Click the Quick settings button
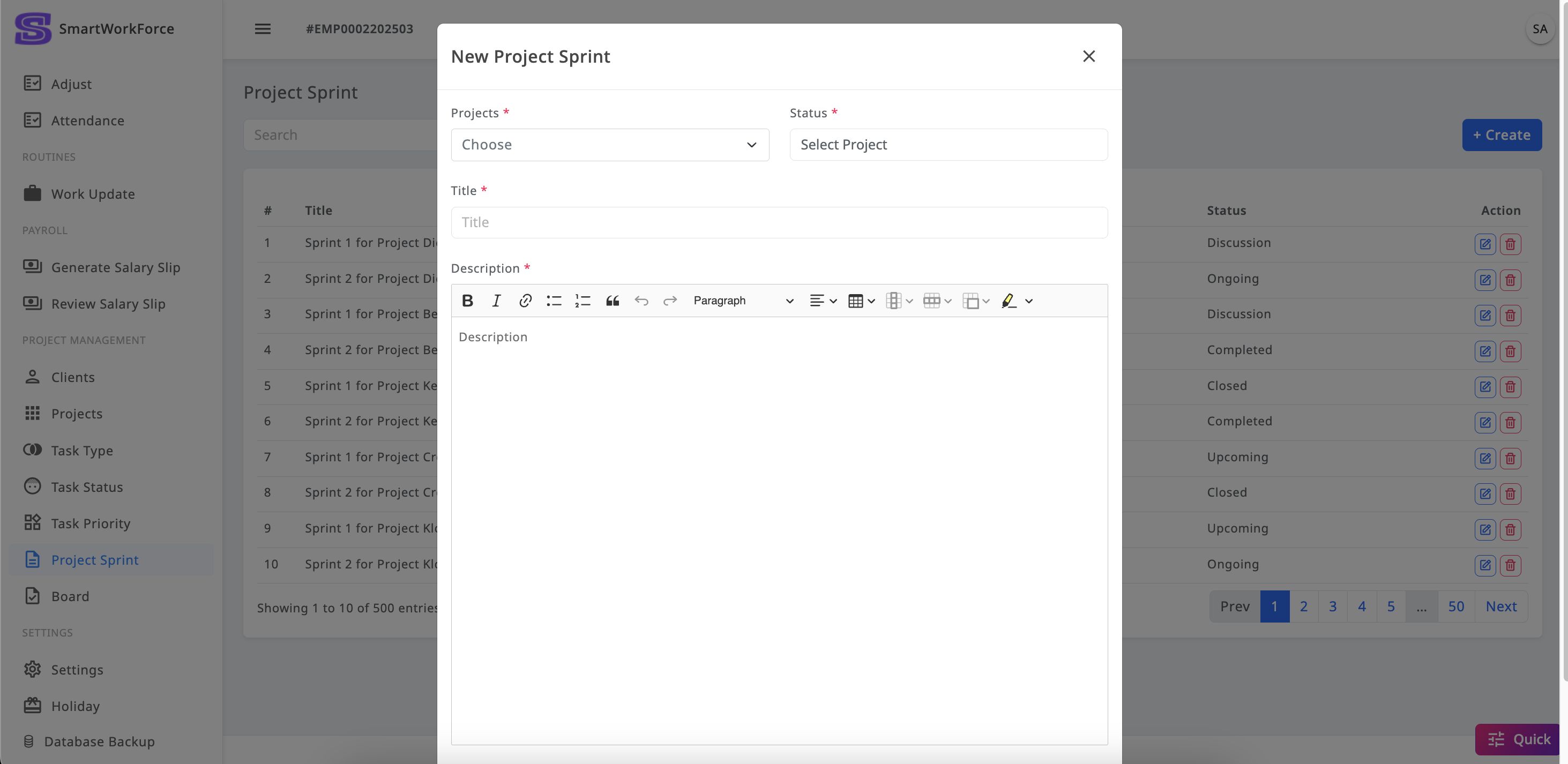This screenshot has width=1568, height=764. tap(1519, 739)
